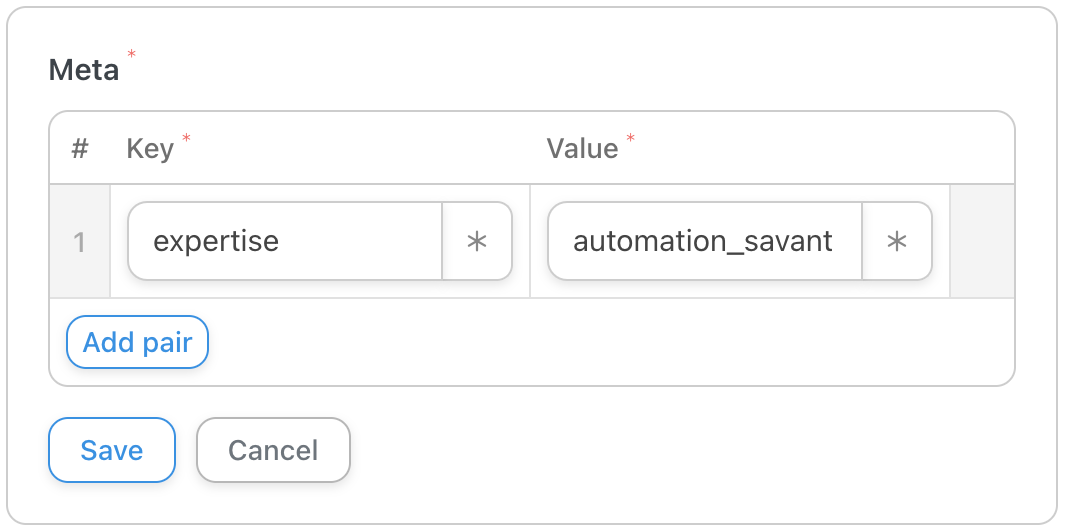Viewport: 1066px width, 532px height.
Task: Click the asterisk icon beside the expertise field
Action: [477, 241]
